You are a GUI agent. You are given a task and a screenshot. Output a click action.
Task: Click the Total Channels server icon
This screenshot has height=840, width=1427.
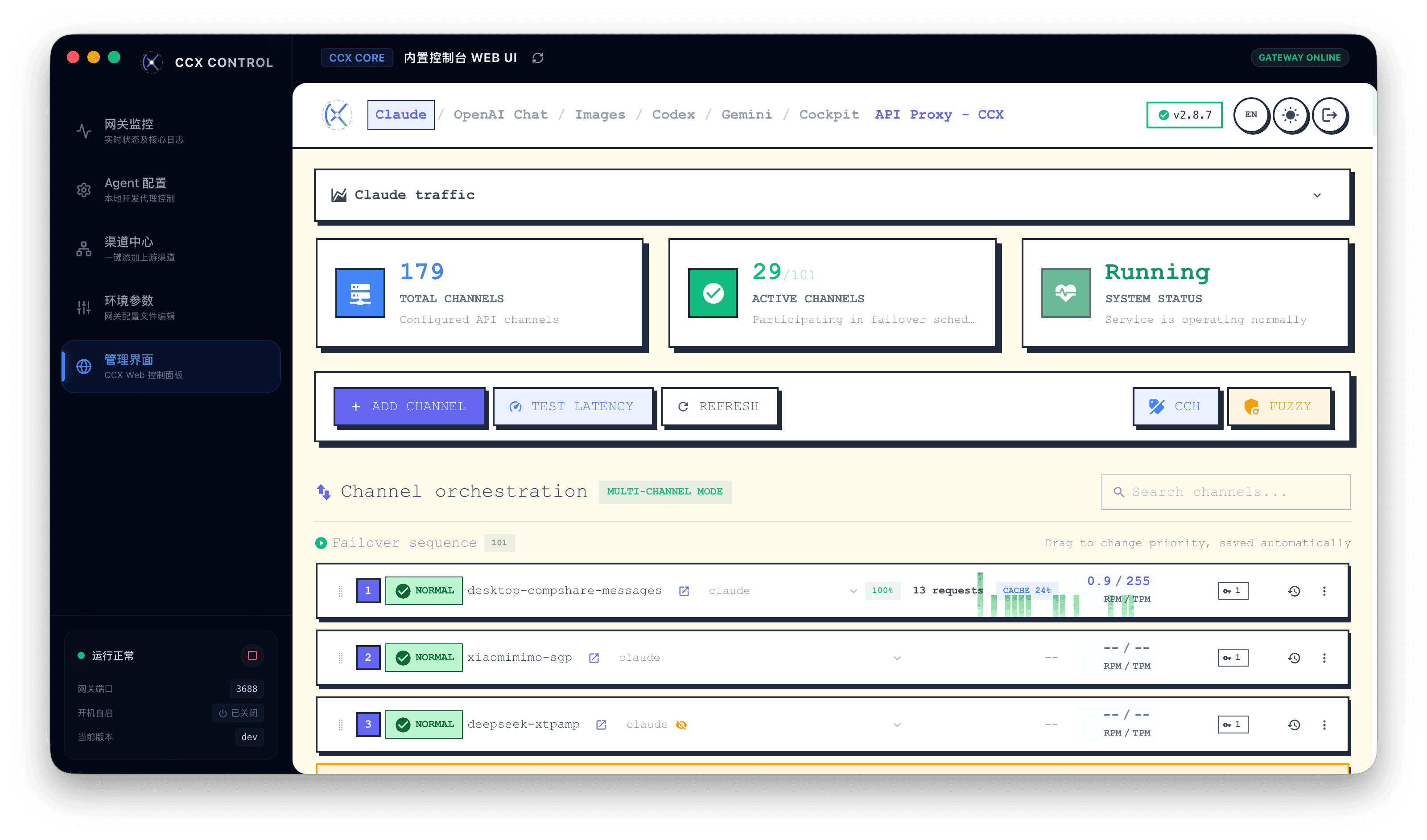(x=360, y=293)
